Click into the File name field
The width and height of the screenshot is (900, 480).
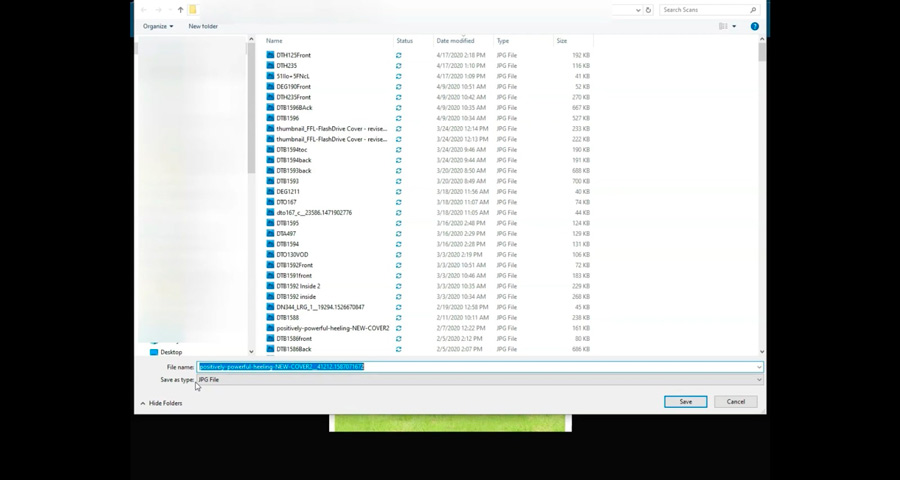[480, 367]
